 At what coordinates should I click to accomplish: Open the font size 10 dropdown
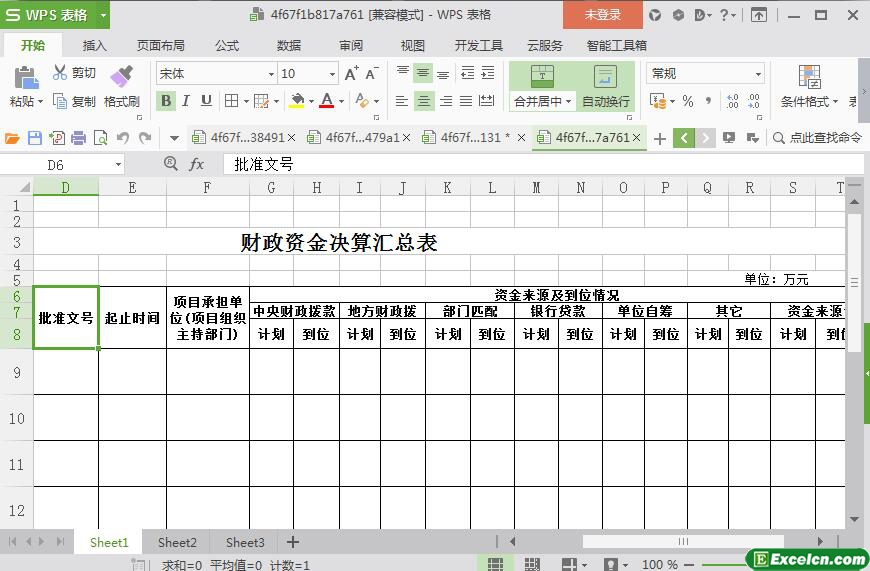(332, 74)
